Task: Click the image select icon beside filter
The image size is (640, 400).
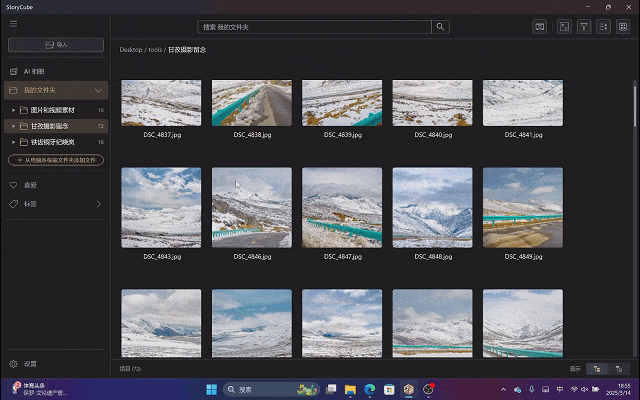Action: coord(565,27)
